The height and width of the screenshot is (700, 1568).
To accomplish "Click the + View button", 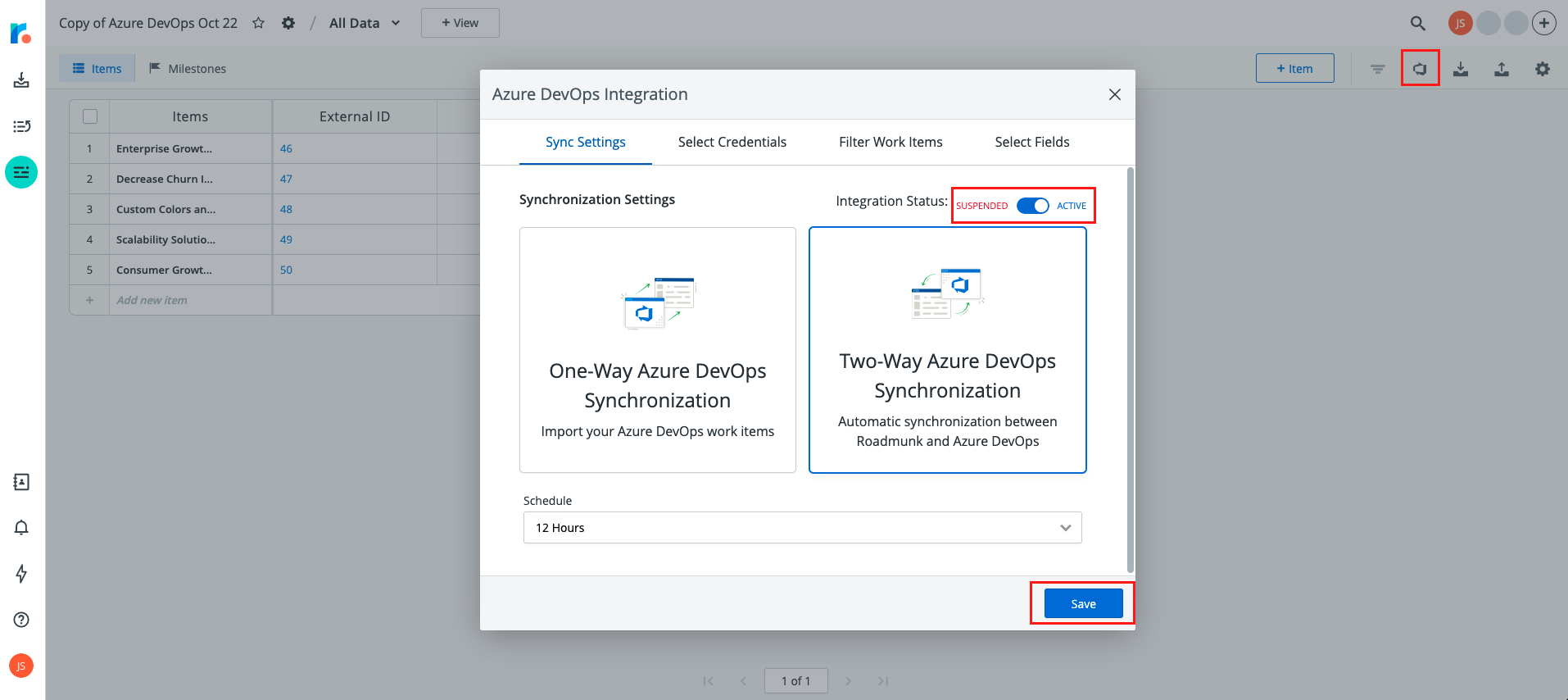I will click(460, 23).
